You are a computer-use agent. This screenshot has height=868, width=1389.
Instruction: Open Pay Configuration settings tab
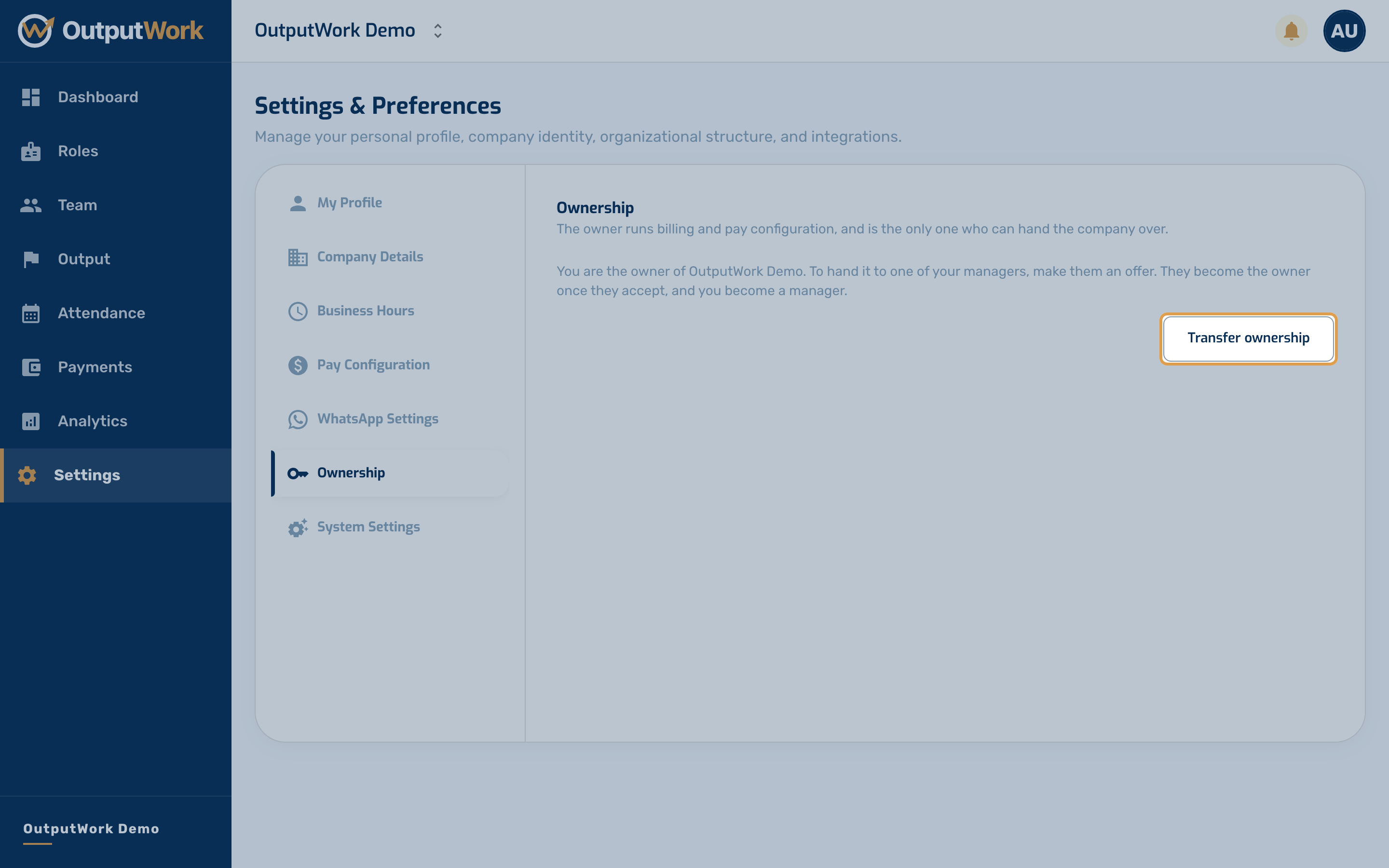click(x=390, y=365)
